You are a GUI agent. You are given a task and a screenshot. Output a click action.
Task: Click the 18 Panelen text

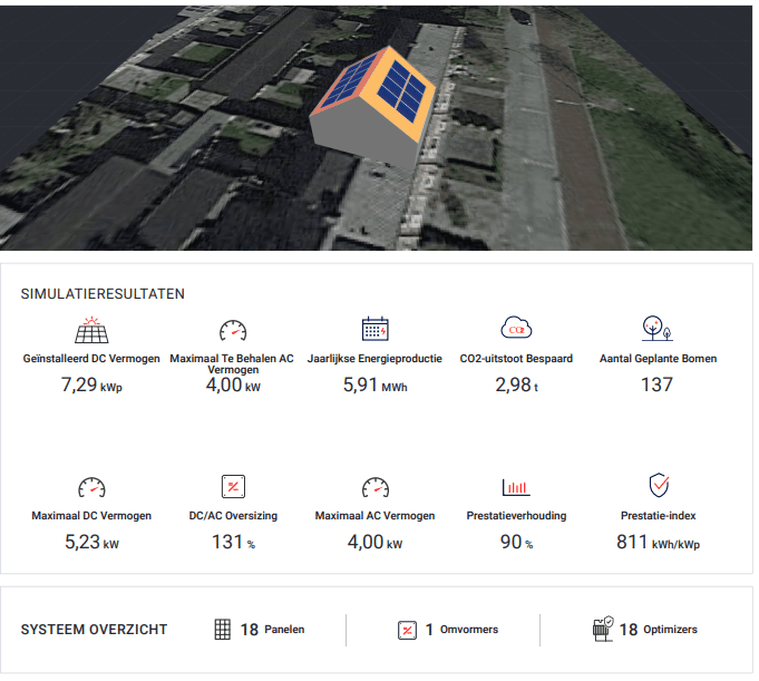point(273,630)
